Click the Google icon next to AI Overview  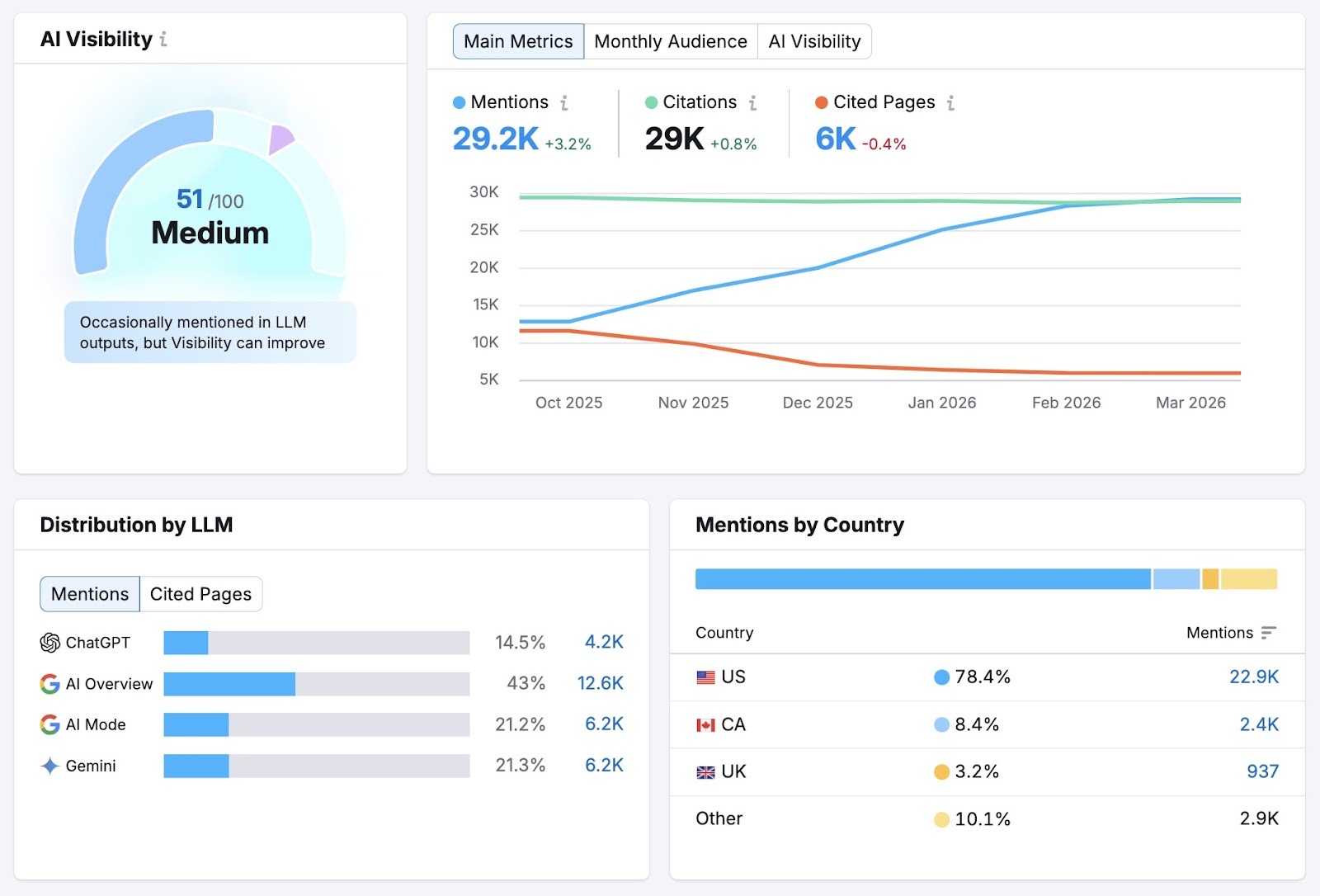(48, 683)
